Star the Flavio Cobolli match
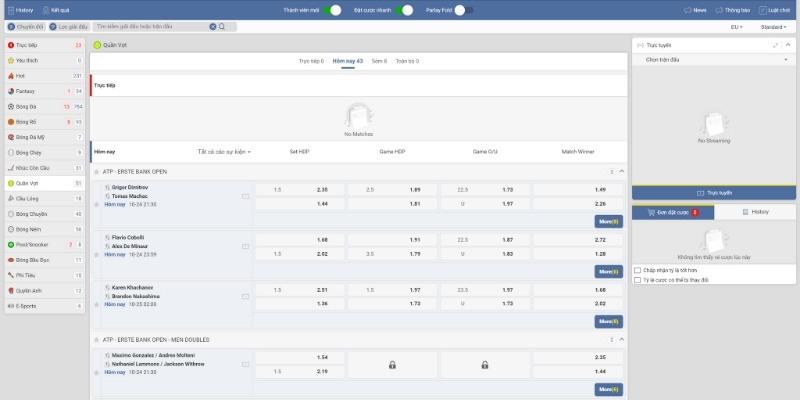The height and width of the screenshot is (400, 800). pyautogui.click(x=97, y=254)
